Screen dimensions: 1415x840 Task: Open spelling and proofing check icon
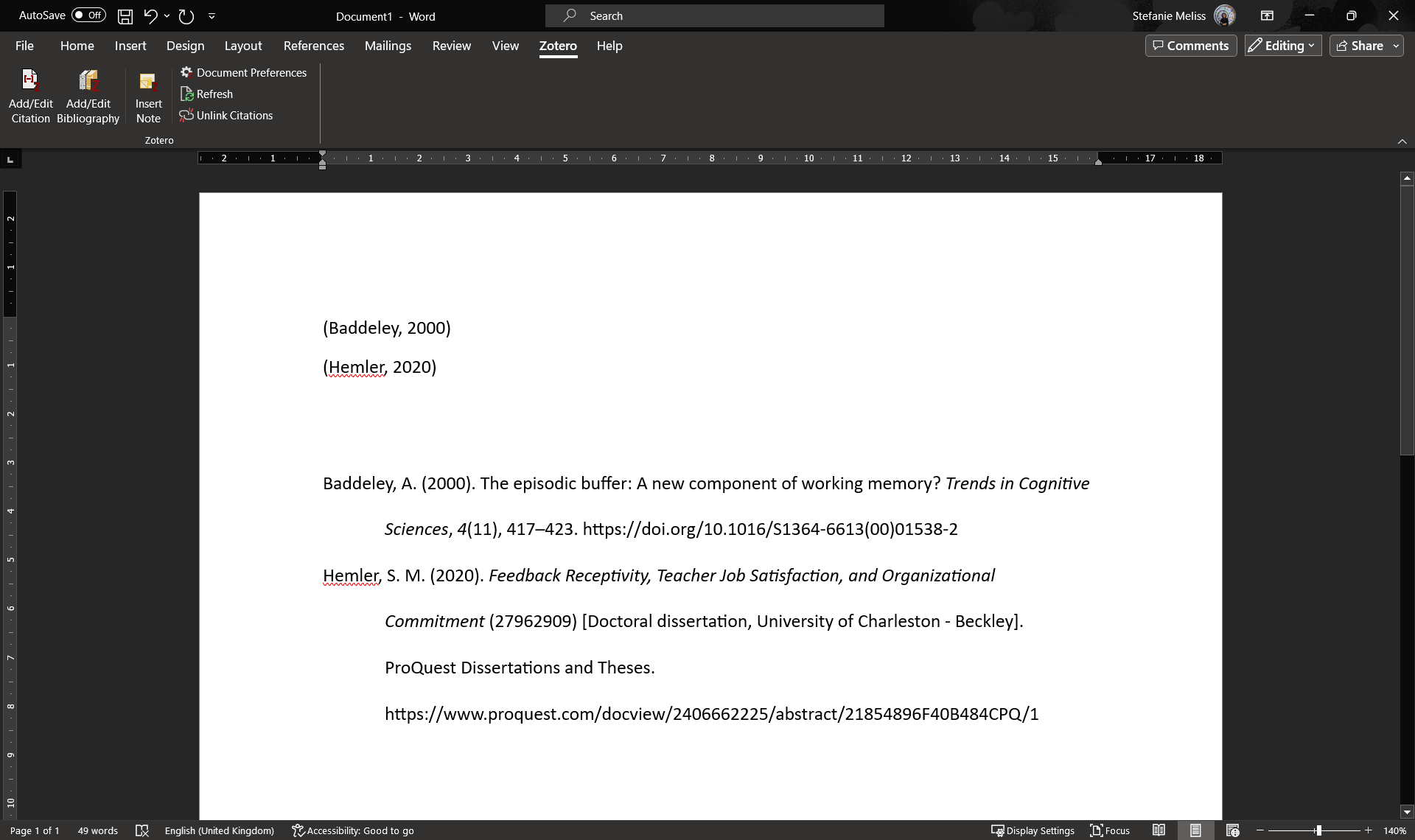(x=142, y=830)
